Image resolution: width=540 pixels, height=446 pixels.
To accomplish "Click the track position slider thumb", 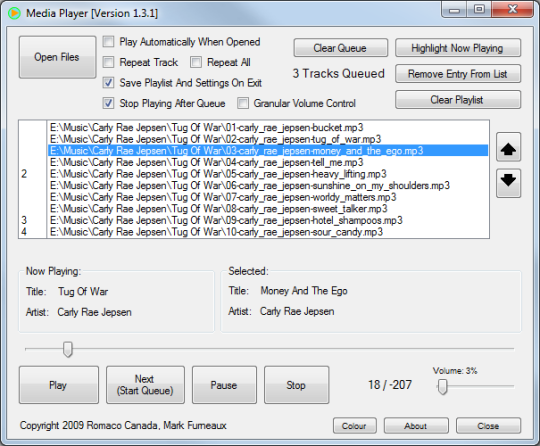I will (68, 349).
